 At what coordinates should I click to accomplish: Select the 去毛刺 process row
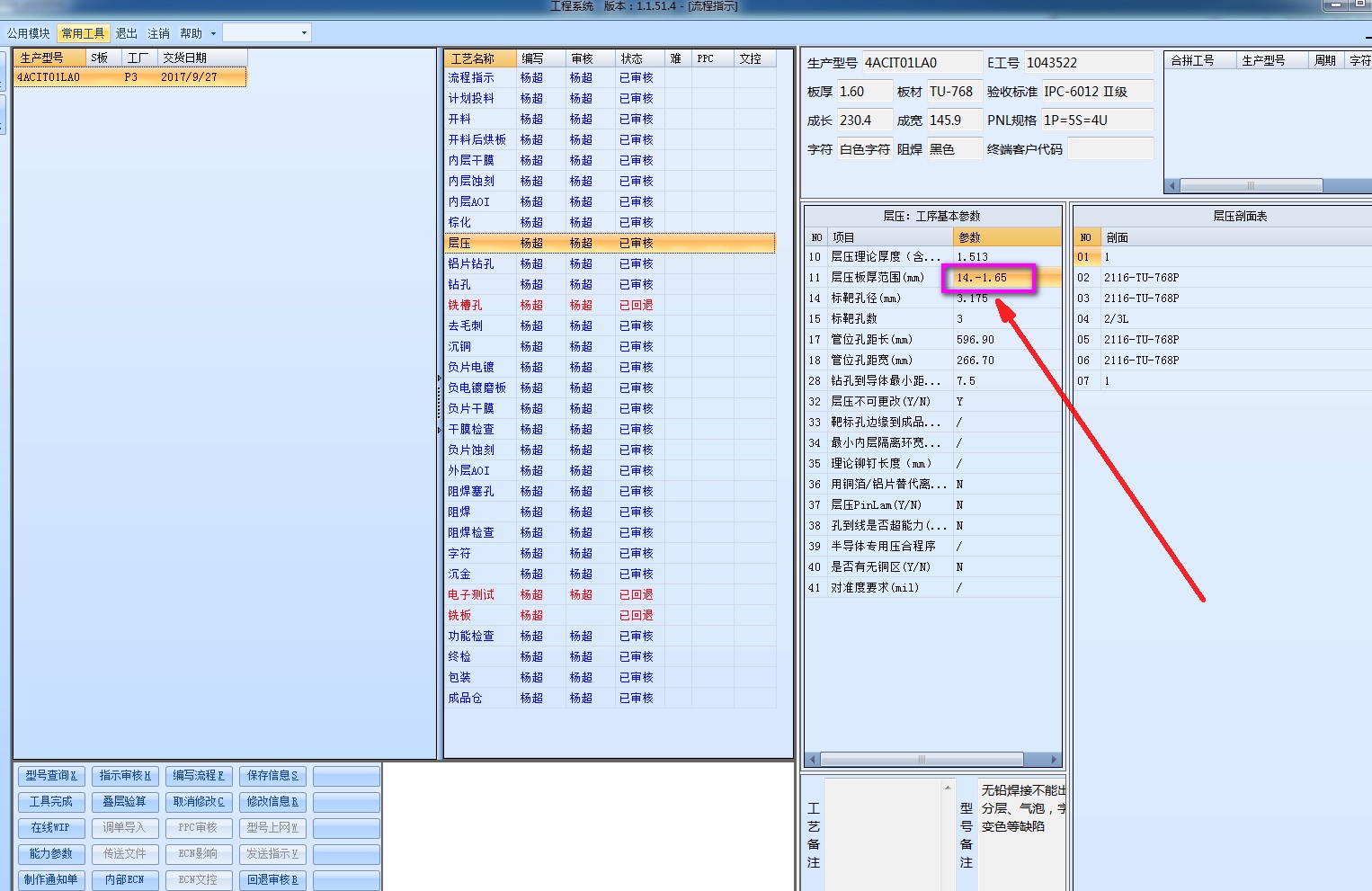coord(610,326)
